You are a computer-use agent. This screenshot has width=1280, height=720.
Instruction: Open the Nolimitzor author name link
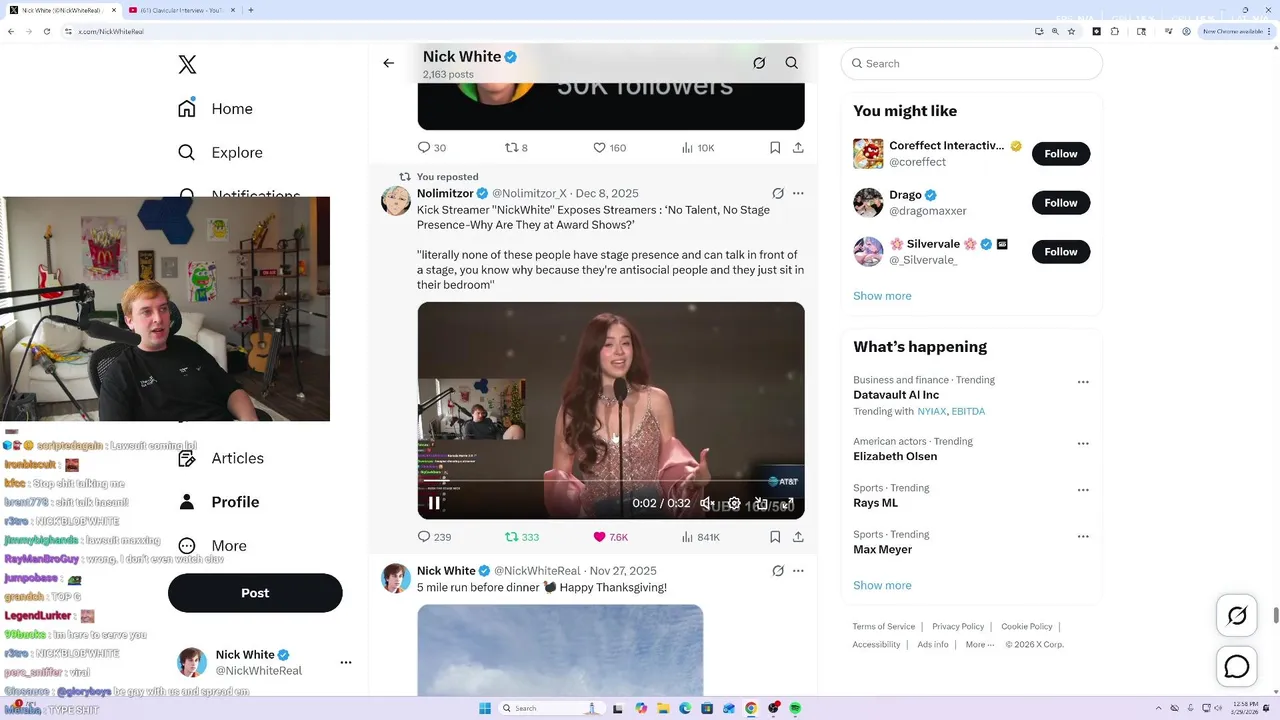pos(445,193)
